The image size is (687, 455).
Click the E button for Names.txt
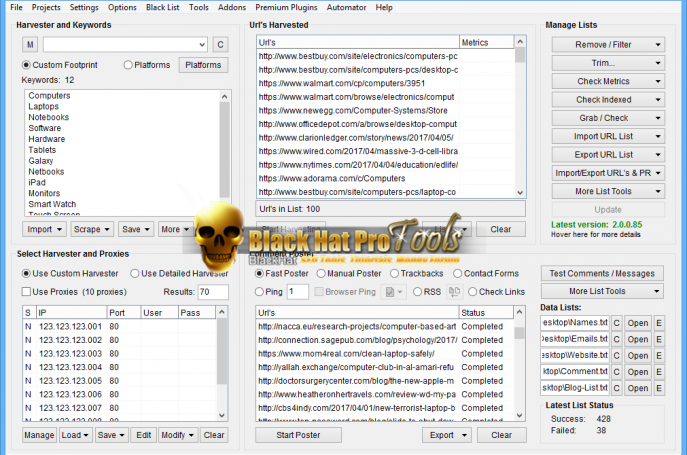659,323
